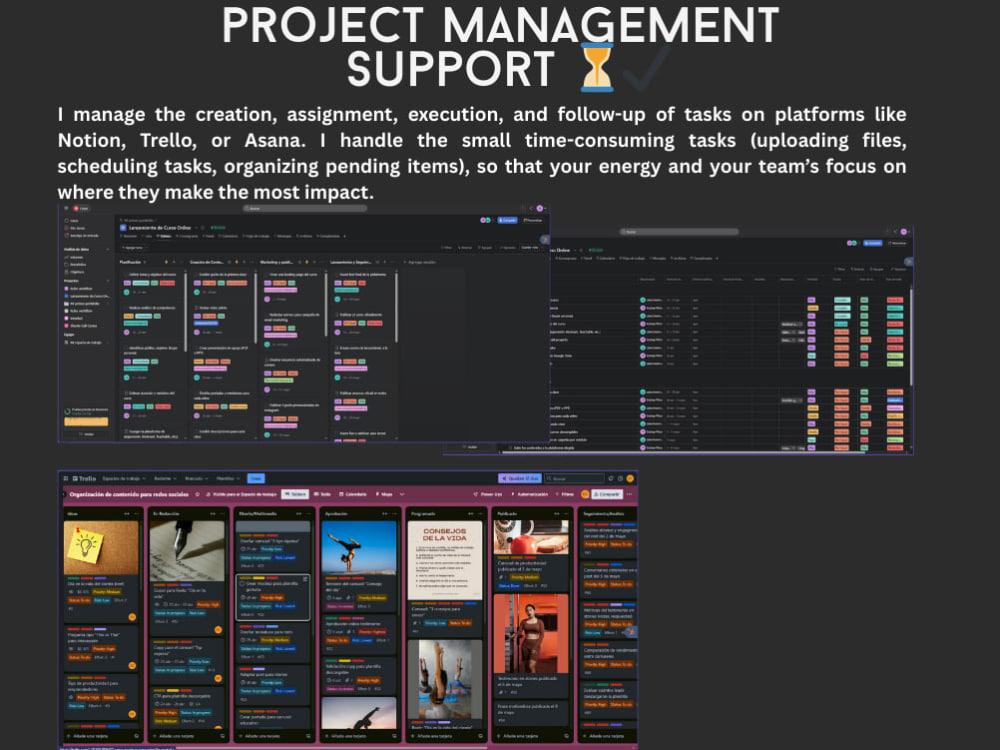Expand the Trello sidebar arrow at left edge

pyautogui.click(x=63, y=494)
